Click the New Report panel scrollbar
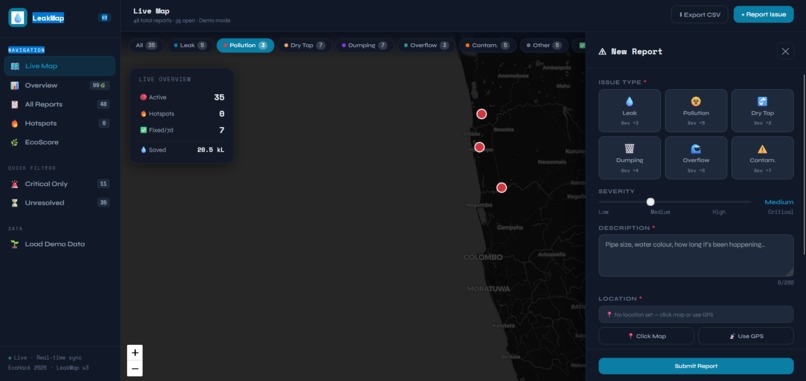Image resolution: width=806 pixels, height=381 pixels. tap(804, 165)
